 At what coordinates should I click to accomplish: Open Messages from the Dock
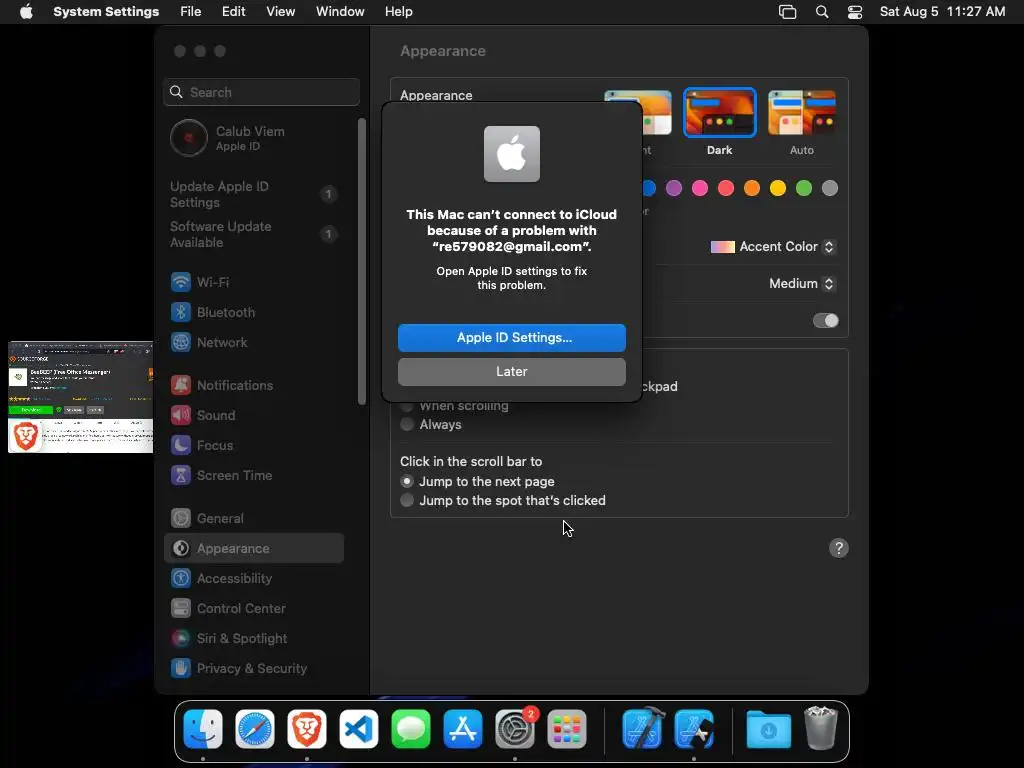(411, 729)
